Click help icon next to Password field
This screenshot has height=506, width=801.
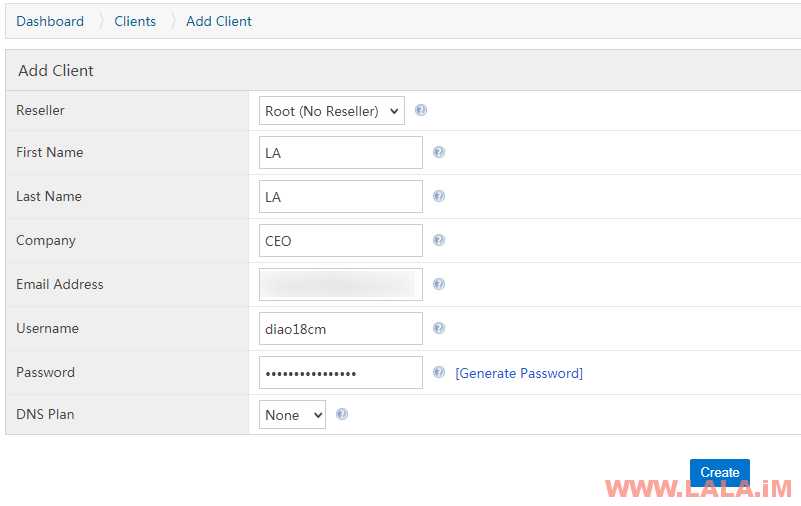(439, 372)
